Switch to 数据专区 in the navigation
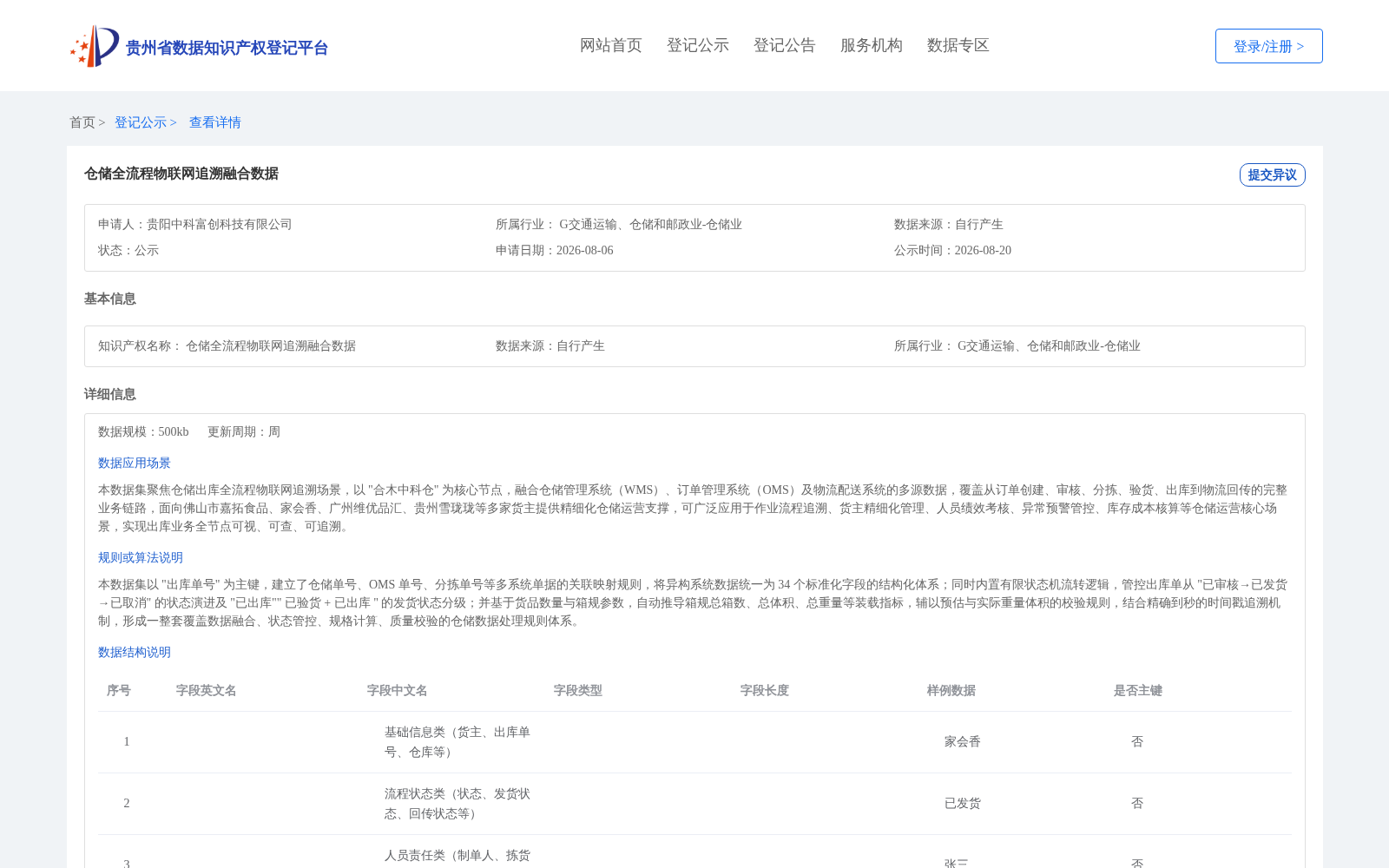The image size is (1389, 868). (x=958, y=45)
